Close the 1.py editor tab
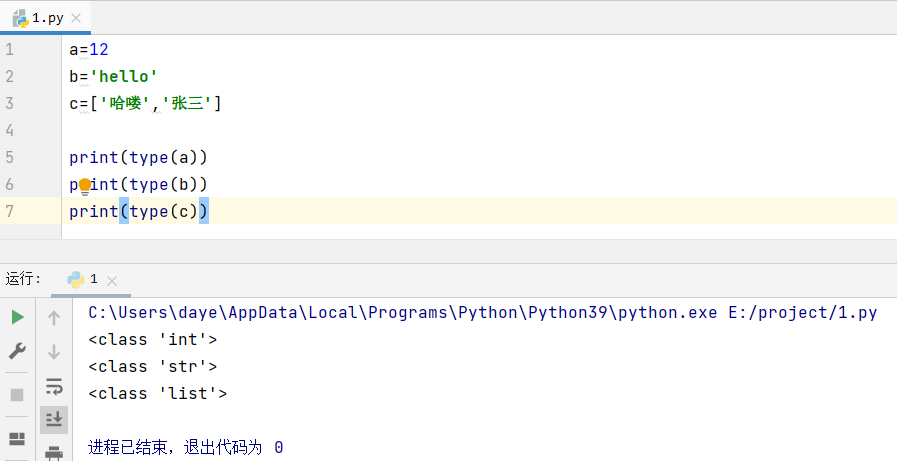Image resolution: width=897 pixels, height=461 pixels. point(76,18)
